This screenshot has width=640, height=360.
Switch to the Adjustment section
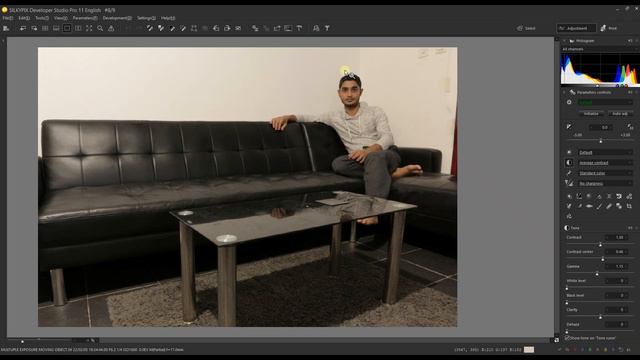576,28
